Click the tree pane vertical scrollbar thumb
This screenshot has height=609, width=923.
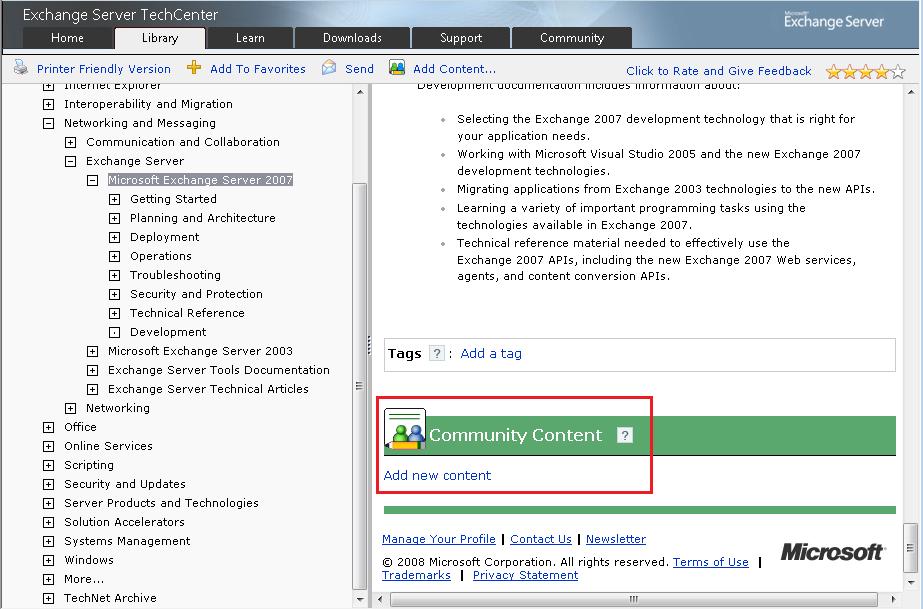359,386
